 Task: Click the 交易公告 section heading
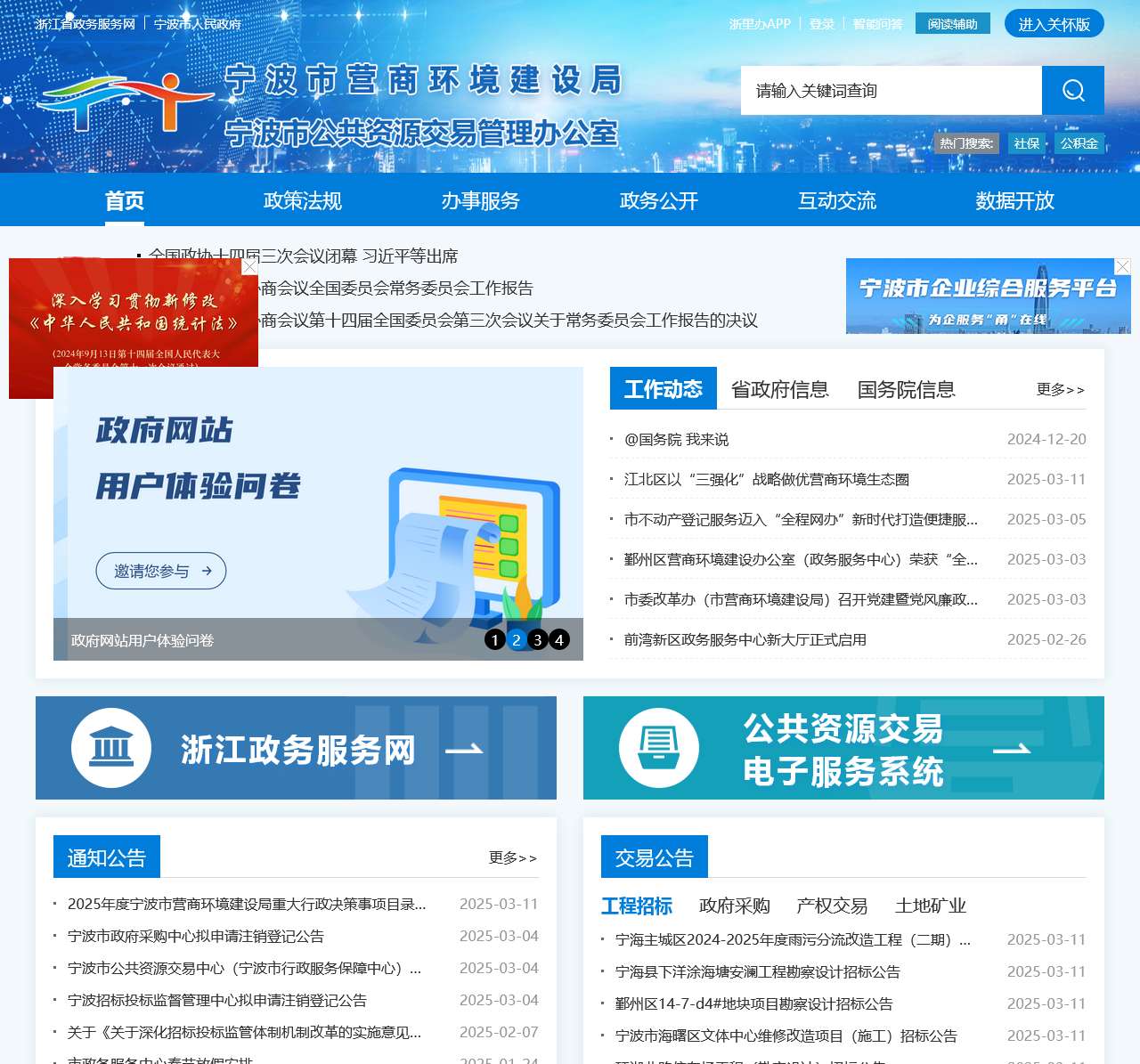(655, 857)
